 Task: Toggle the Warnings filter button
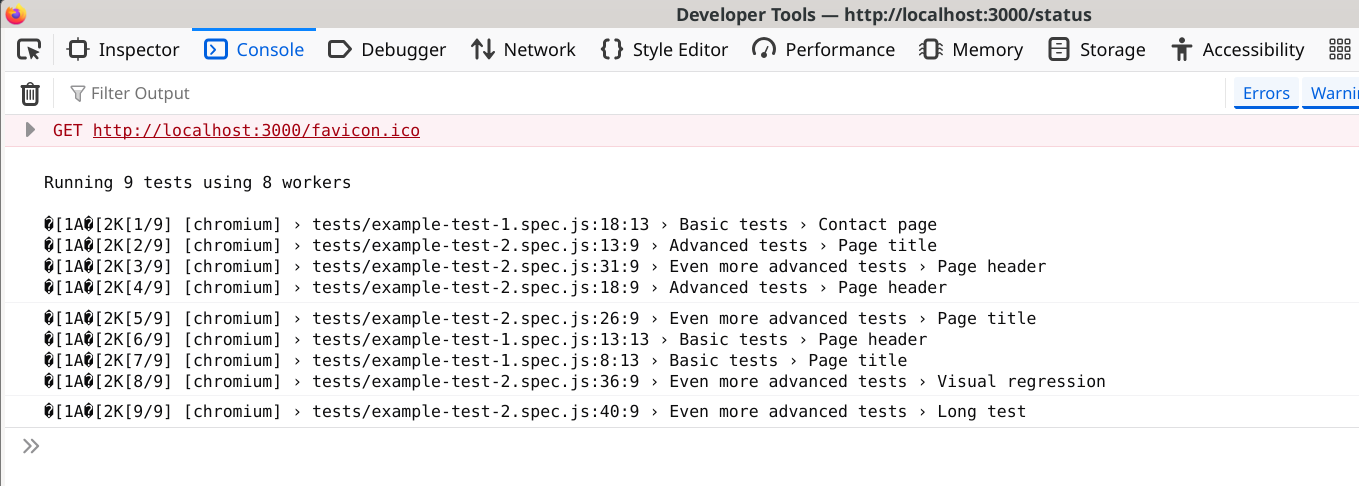(1332, 93)
